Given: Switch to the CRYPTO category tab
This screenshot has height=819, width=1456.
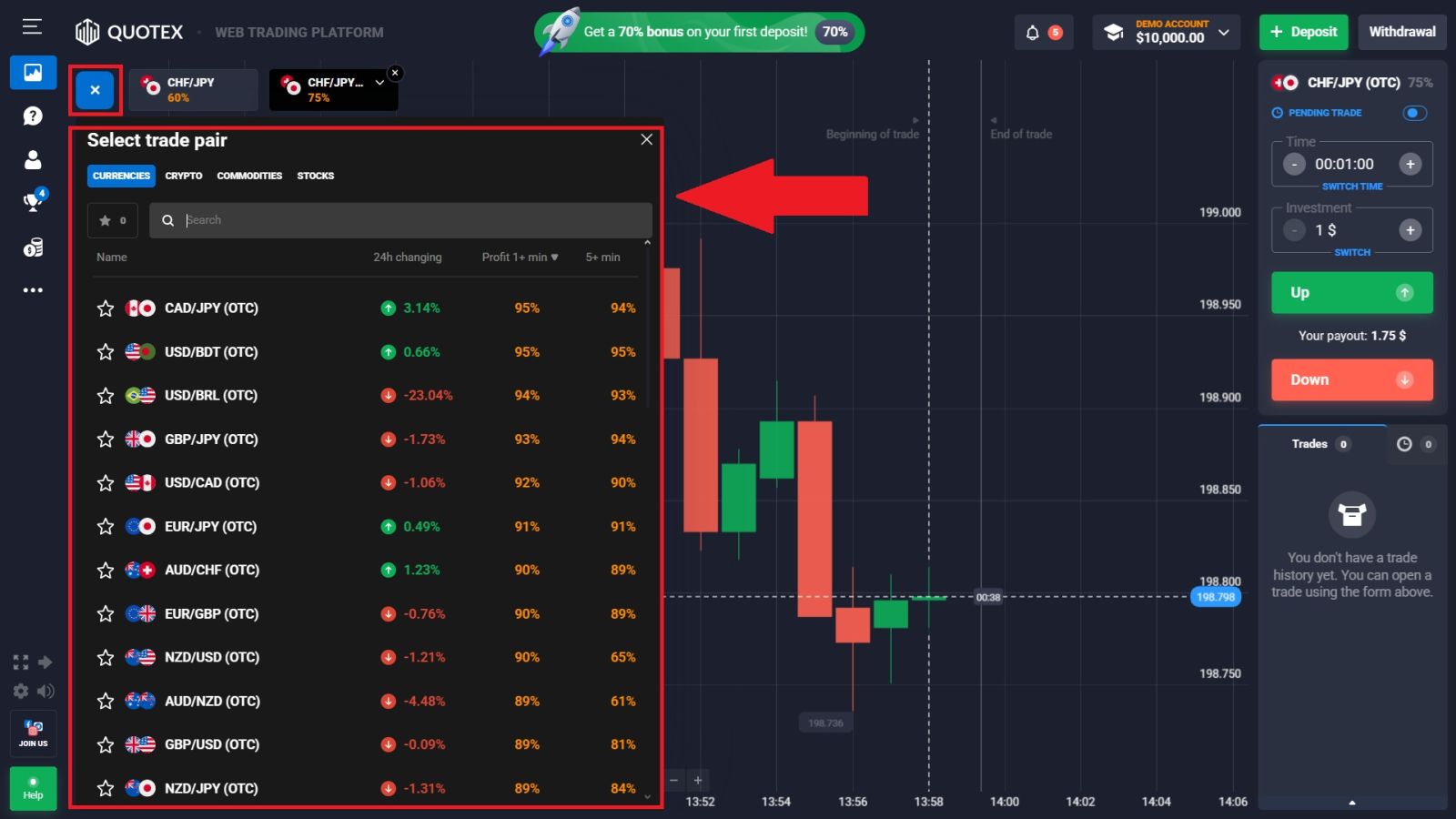Looking at the screenshot, I should [x=183, y=176].
